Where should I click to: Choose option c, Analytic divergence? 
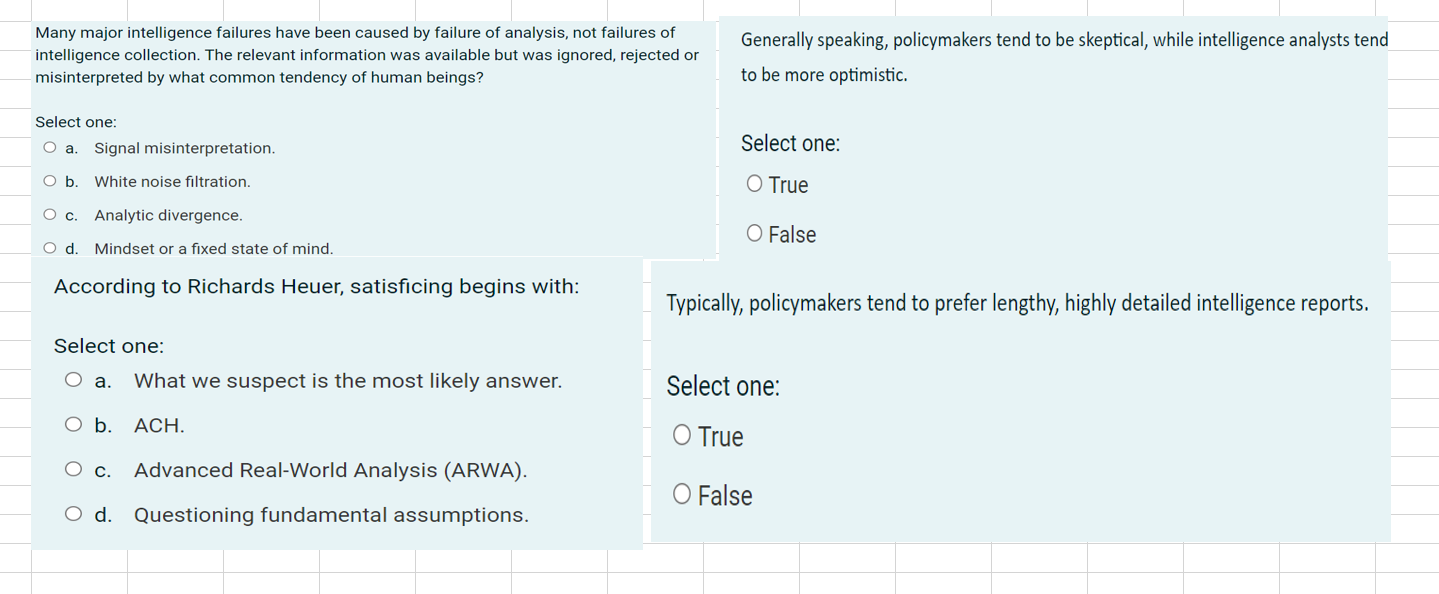[49, 213]
